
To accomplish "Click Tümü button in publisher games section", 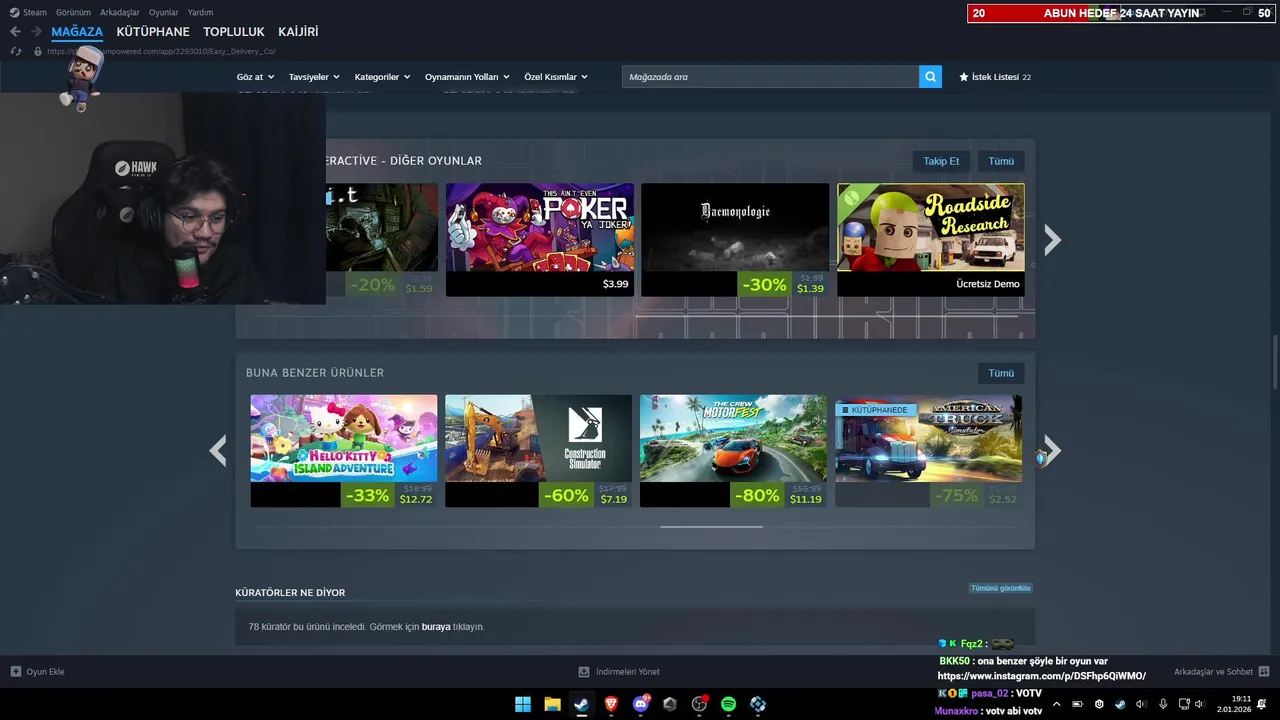I will click(x=1001, y=161).
